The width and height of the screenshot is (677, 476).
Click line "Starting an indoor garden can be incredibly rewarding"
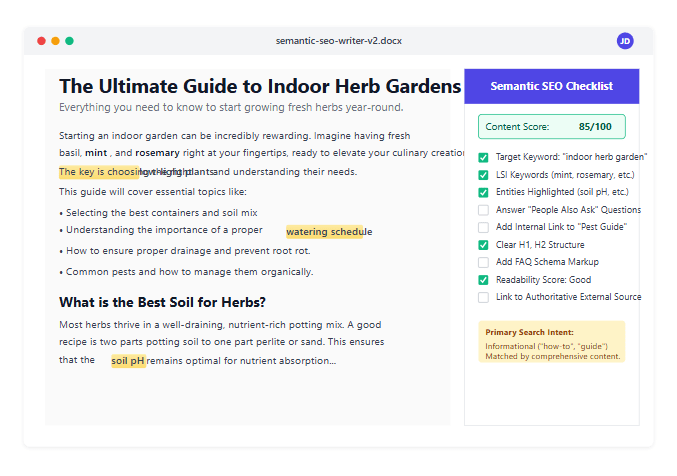[x=234, y=136]
